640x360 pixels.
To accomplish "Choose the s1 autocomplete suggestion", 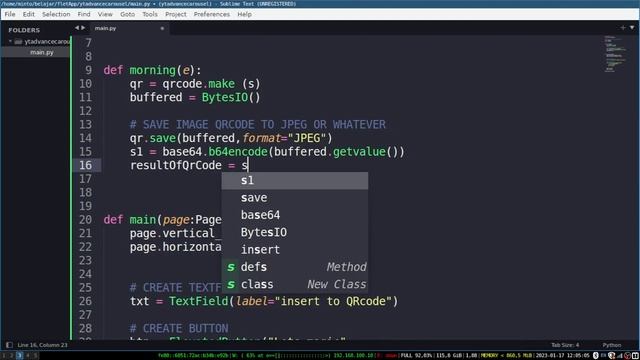I will coord(295,180).
